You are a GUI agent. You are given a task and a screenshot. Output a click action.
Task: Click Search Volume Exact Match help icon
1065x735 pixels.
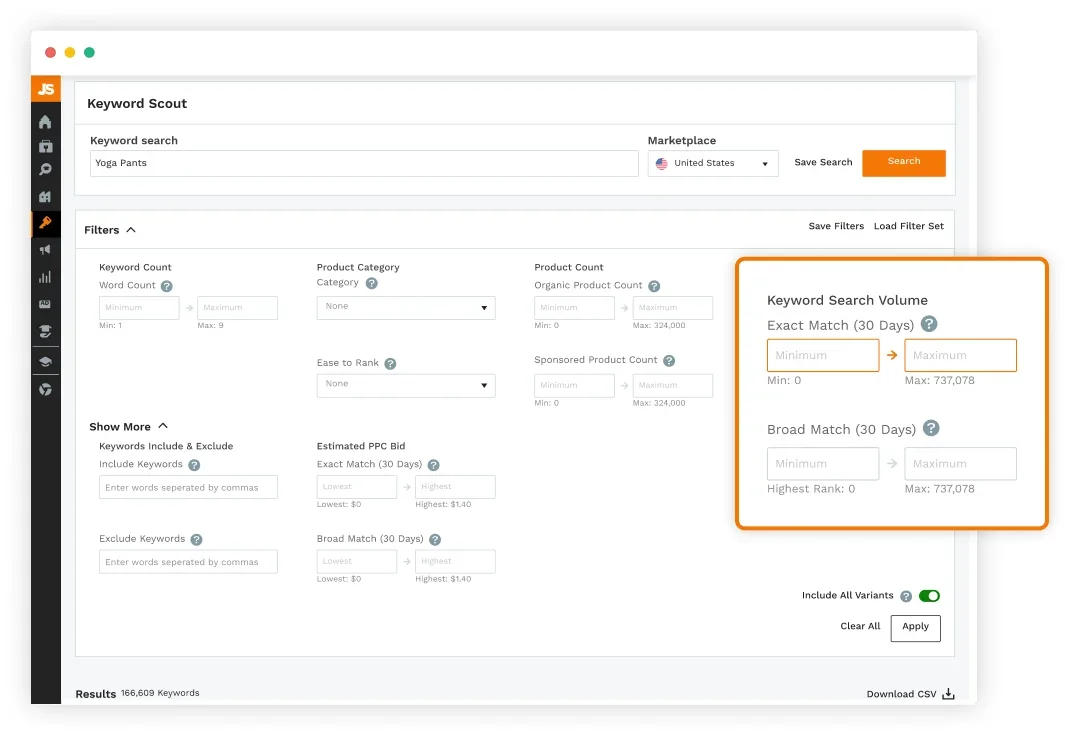[929, 324]
